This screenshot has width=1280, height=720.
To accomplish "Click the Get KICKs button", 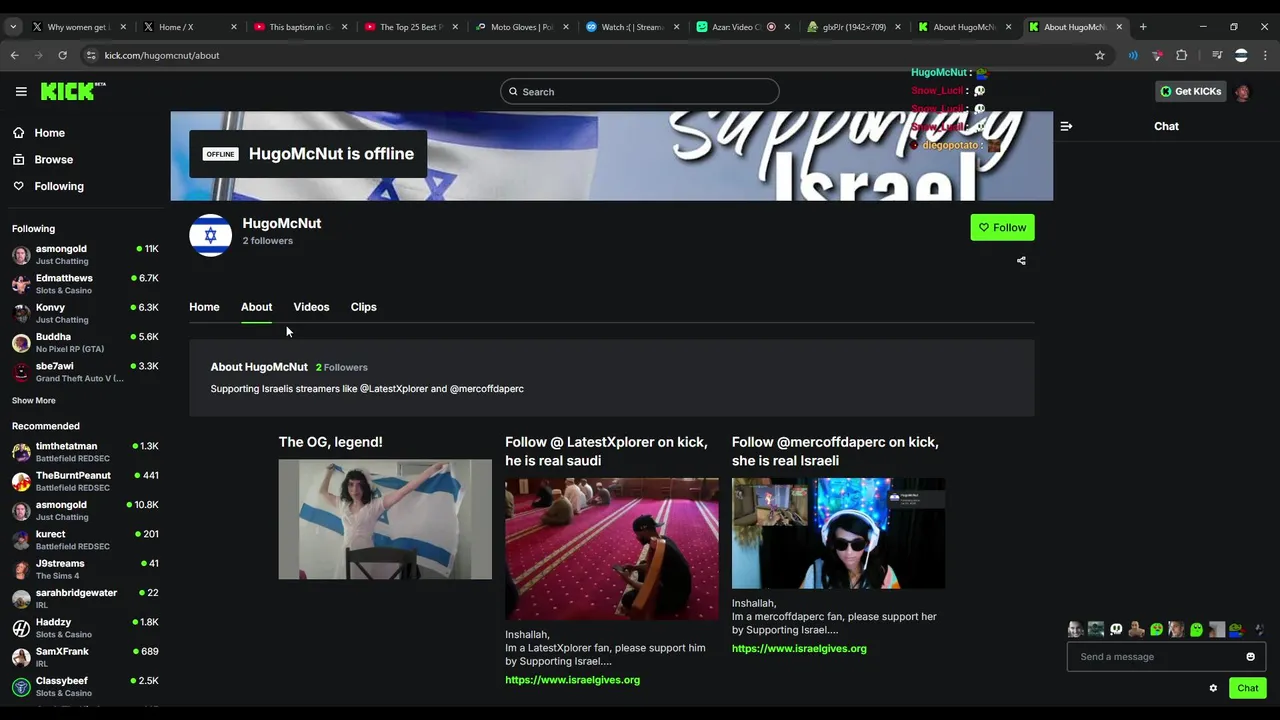I will point(1190,91).
